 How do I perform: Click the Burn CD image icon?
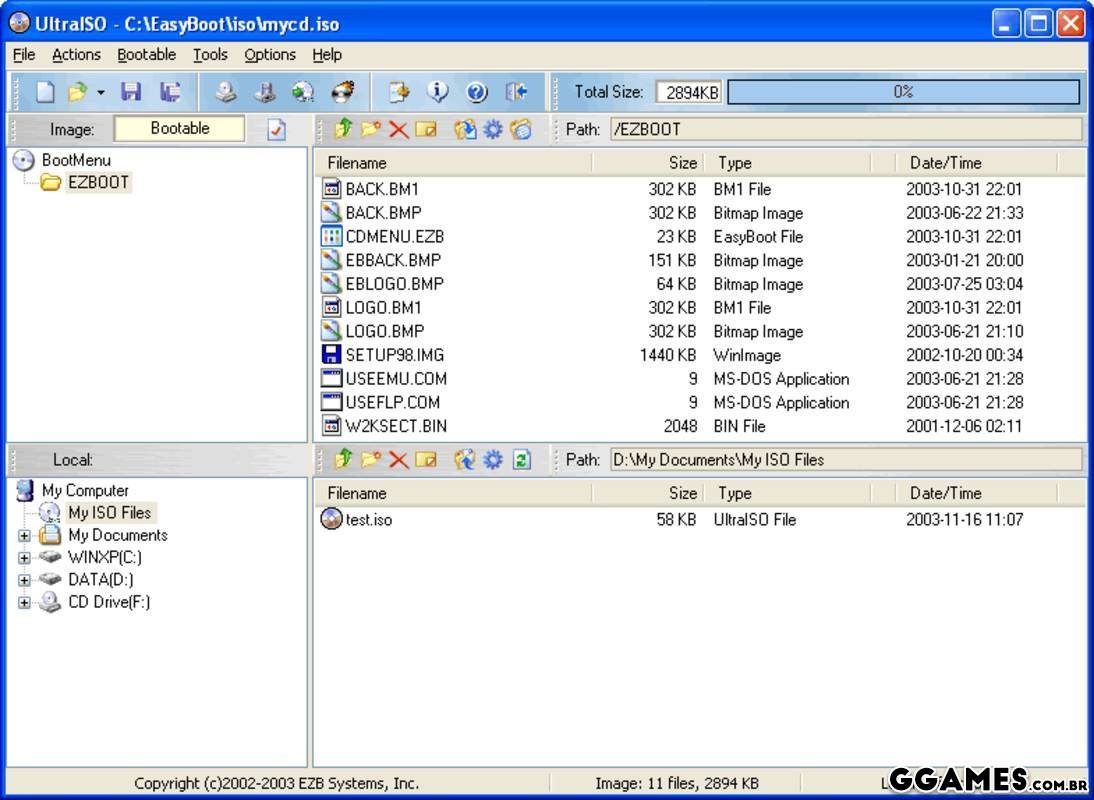tap(343, 92)
